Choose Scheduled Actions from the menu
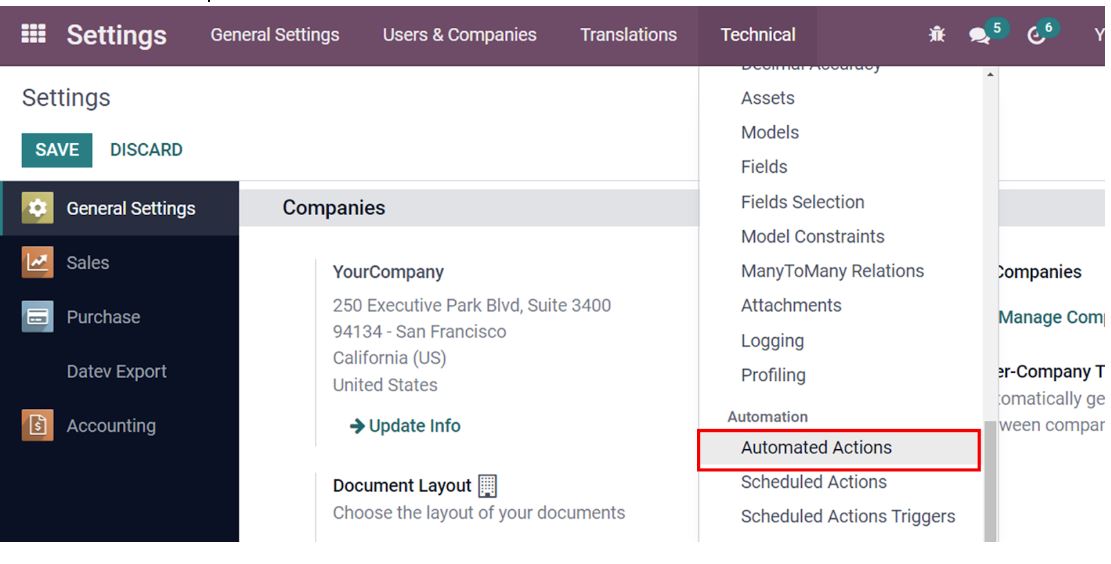 pyautogui.click(x=813, y=482)
